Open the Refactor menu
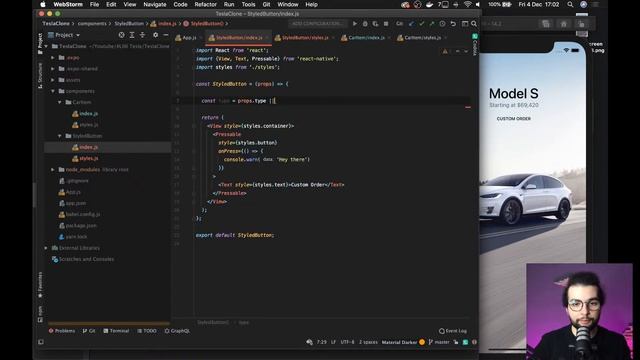640x360 pixels. pos(205,4)
